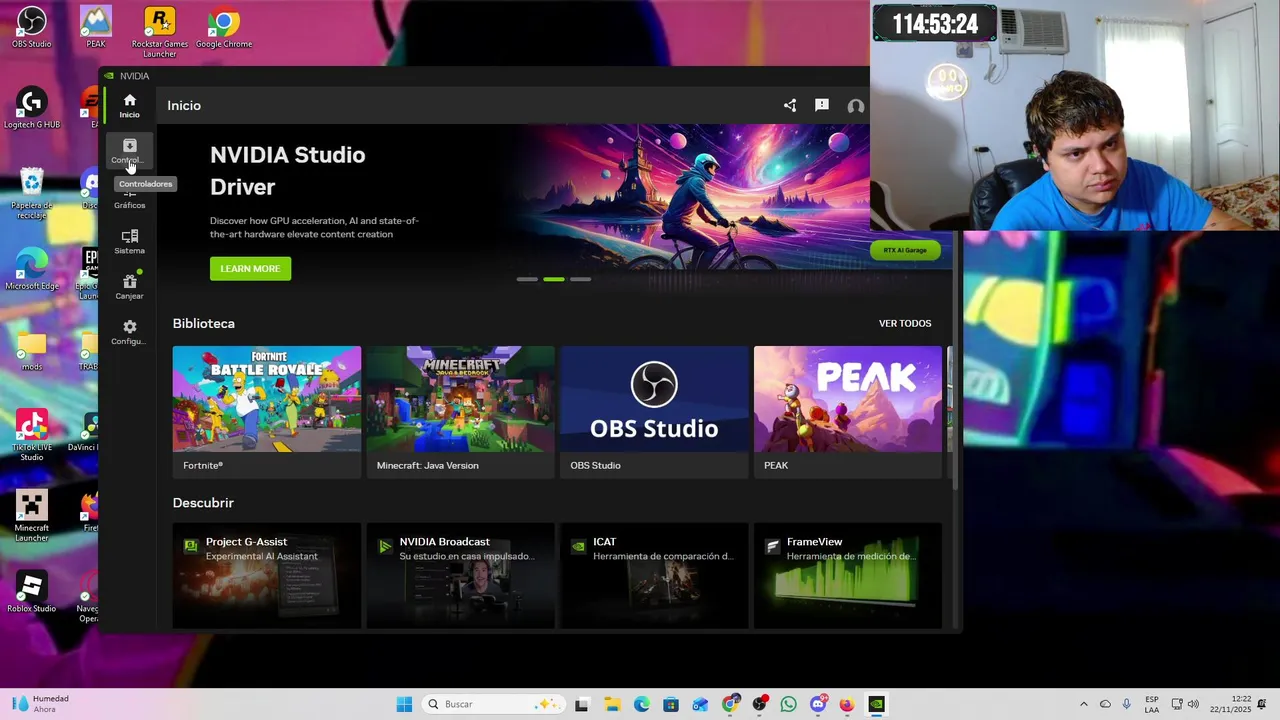Click the Buscar taskbar search box
The height and width of the screenshot is (720, 1280).
tap(494, 704)
